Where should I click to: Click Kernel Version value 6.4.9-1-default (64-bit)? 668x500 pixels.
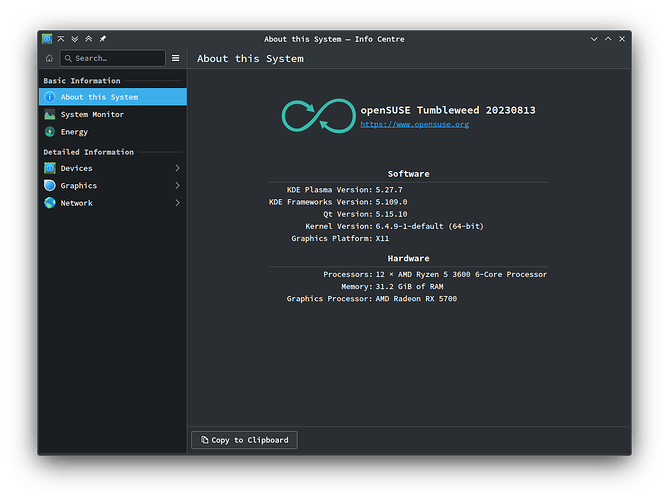(429, 226)
